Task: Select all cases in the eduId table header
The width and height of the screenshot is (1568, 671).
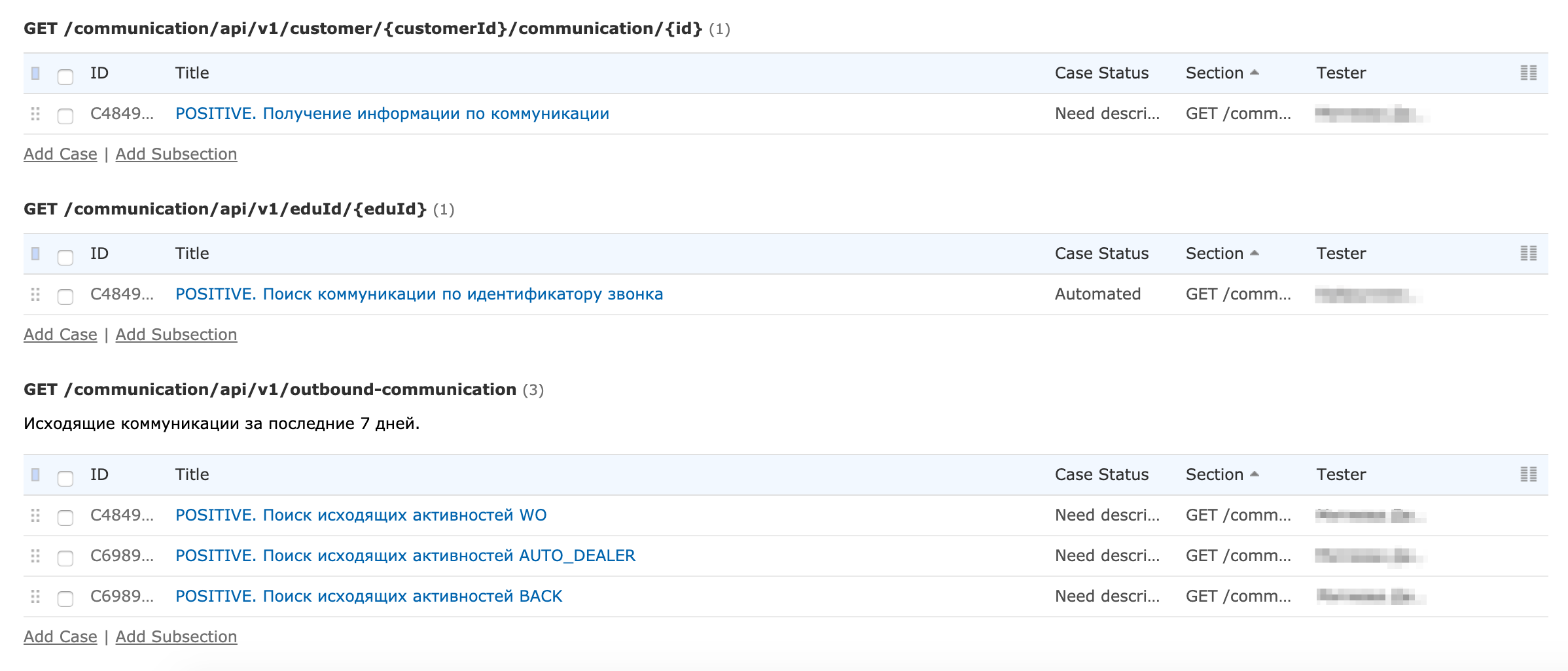Action: [x=65, y=257]
